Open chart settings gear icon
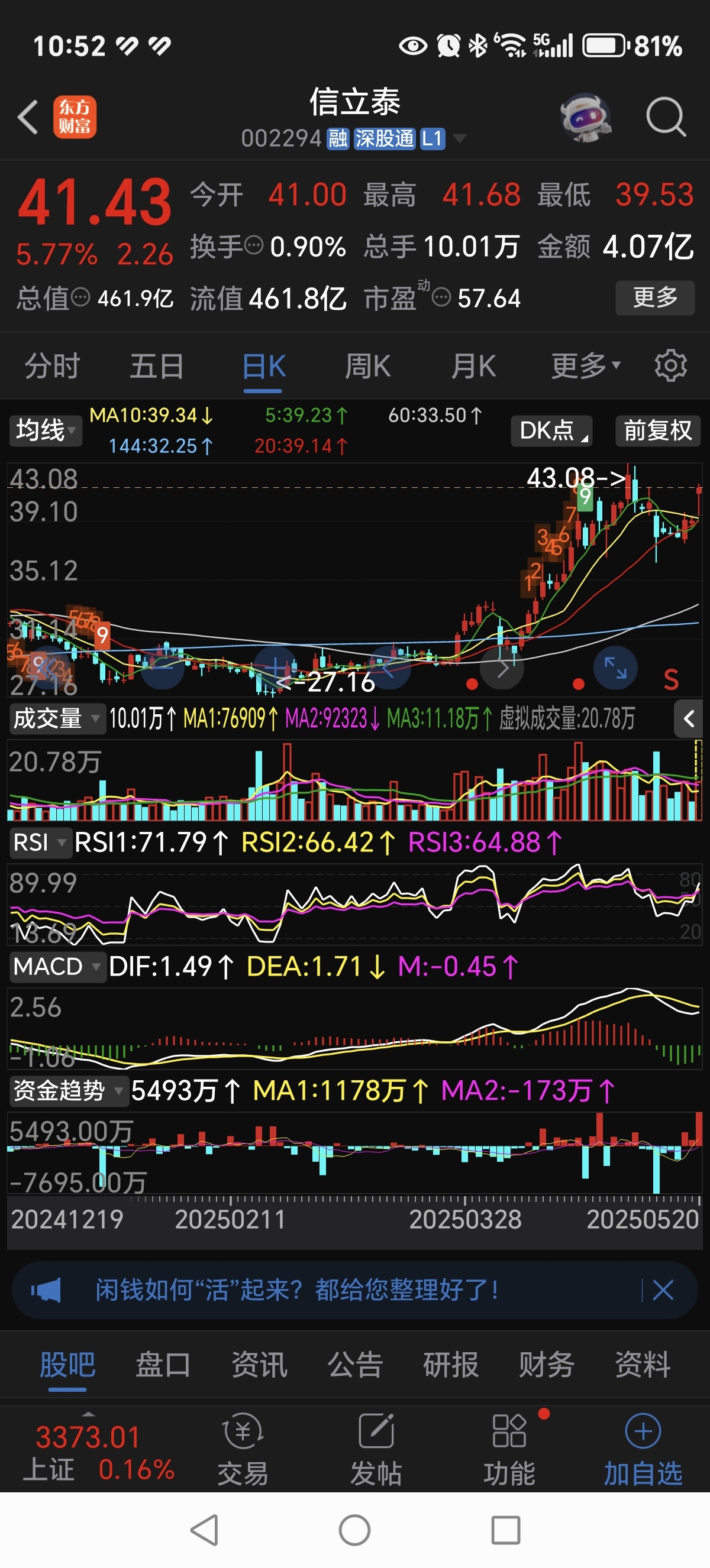This screenshot has width=710, height=1568. point(670,366)
